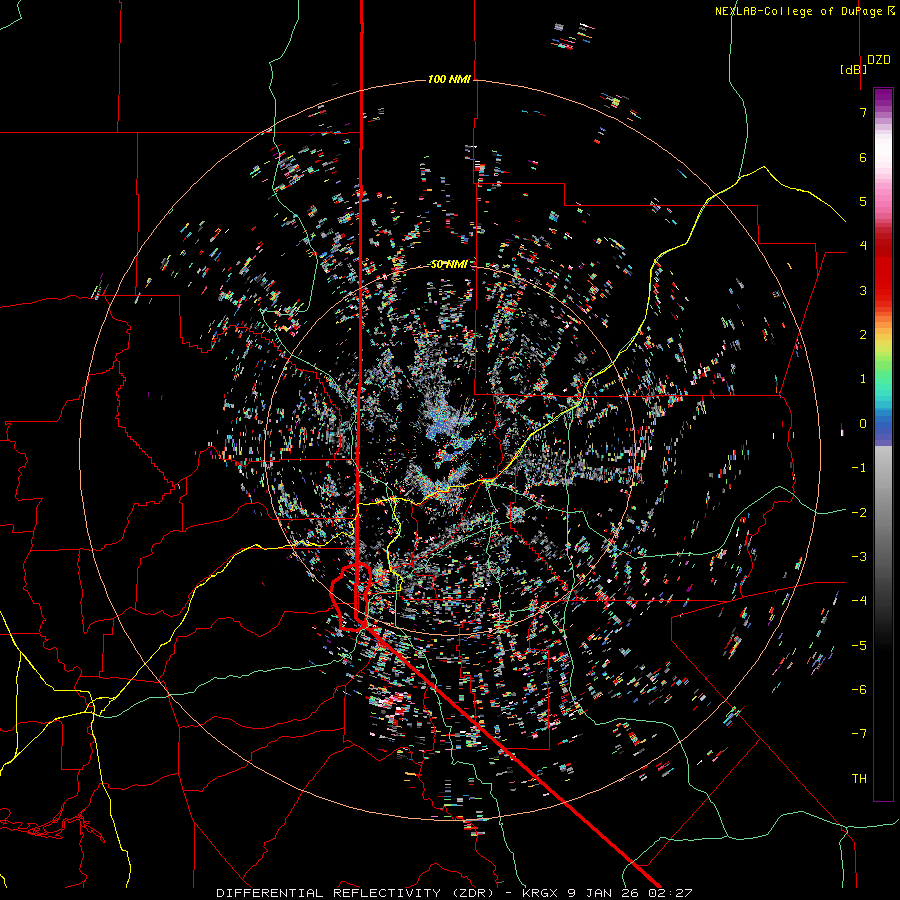Click the DZD legend title

[x=879, y=60]
